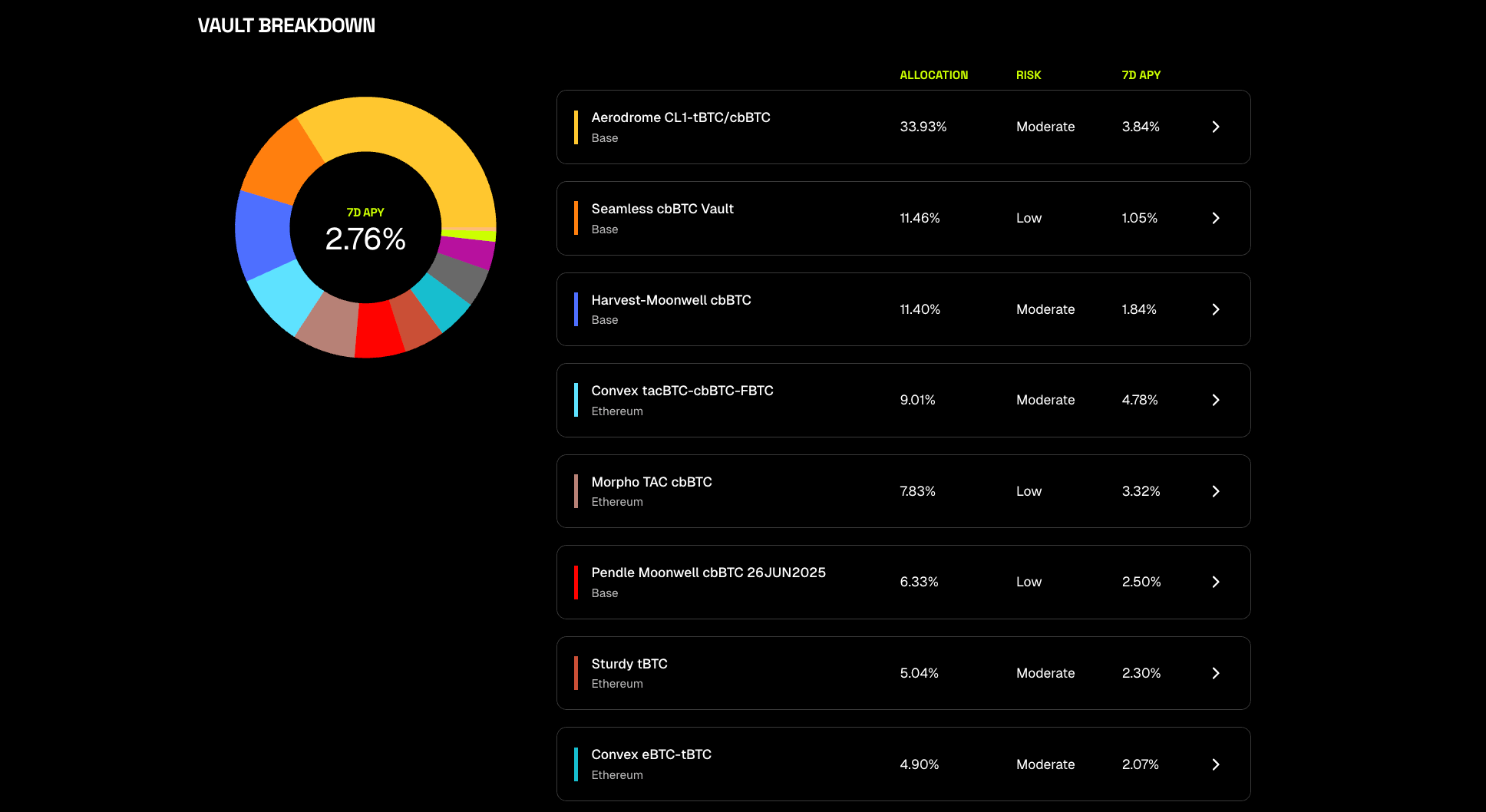This screenshot has width=1486, height=812.
Task: Expand the Aerodrome CL1-tBTC/cbBTC row chevron
Action: (1215, 127)
